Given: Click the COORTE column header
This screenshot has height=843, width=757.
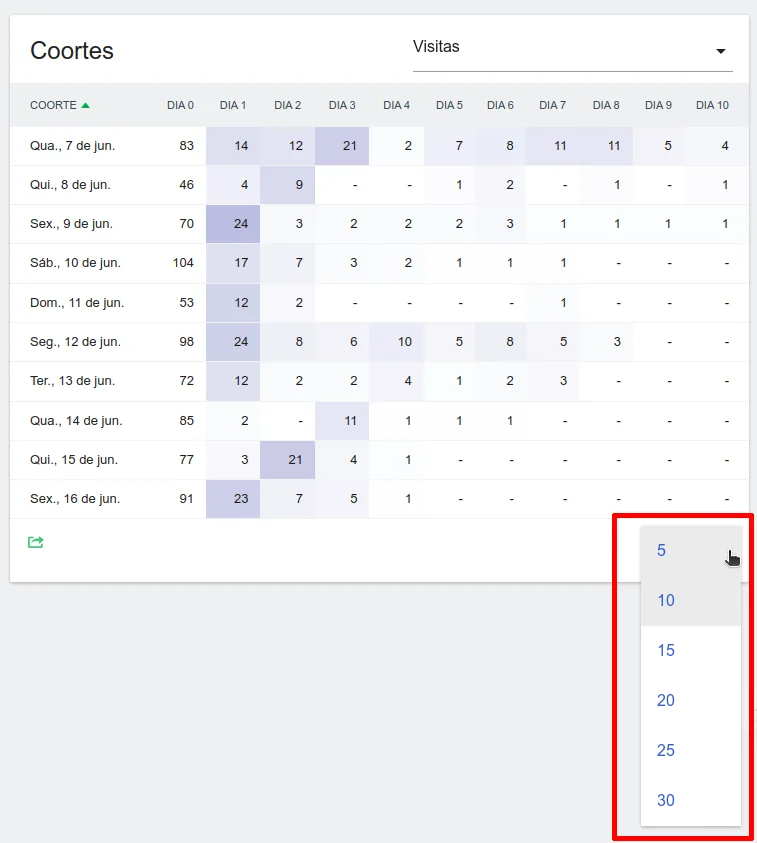Looking at the screenshot, I should point(53,105).
